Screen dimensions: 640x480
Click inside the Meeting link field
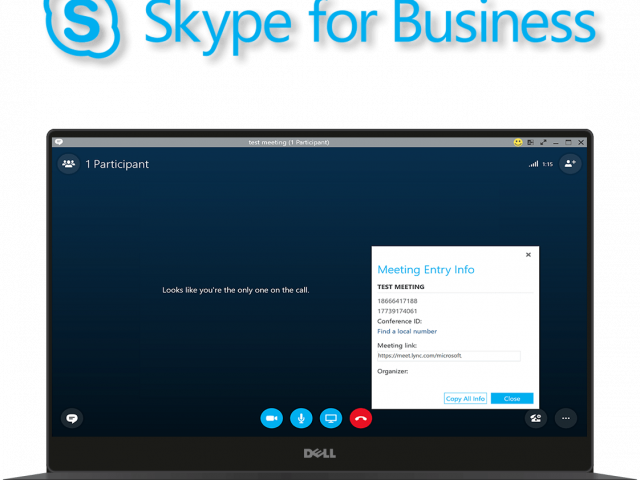coord(448,355)
